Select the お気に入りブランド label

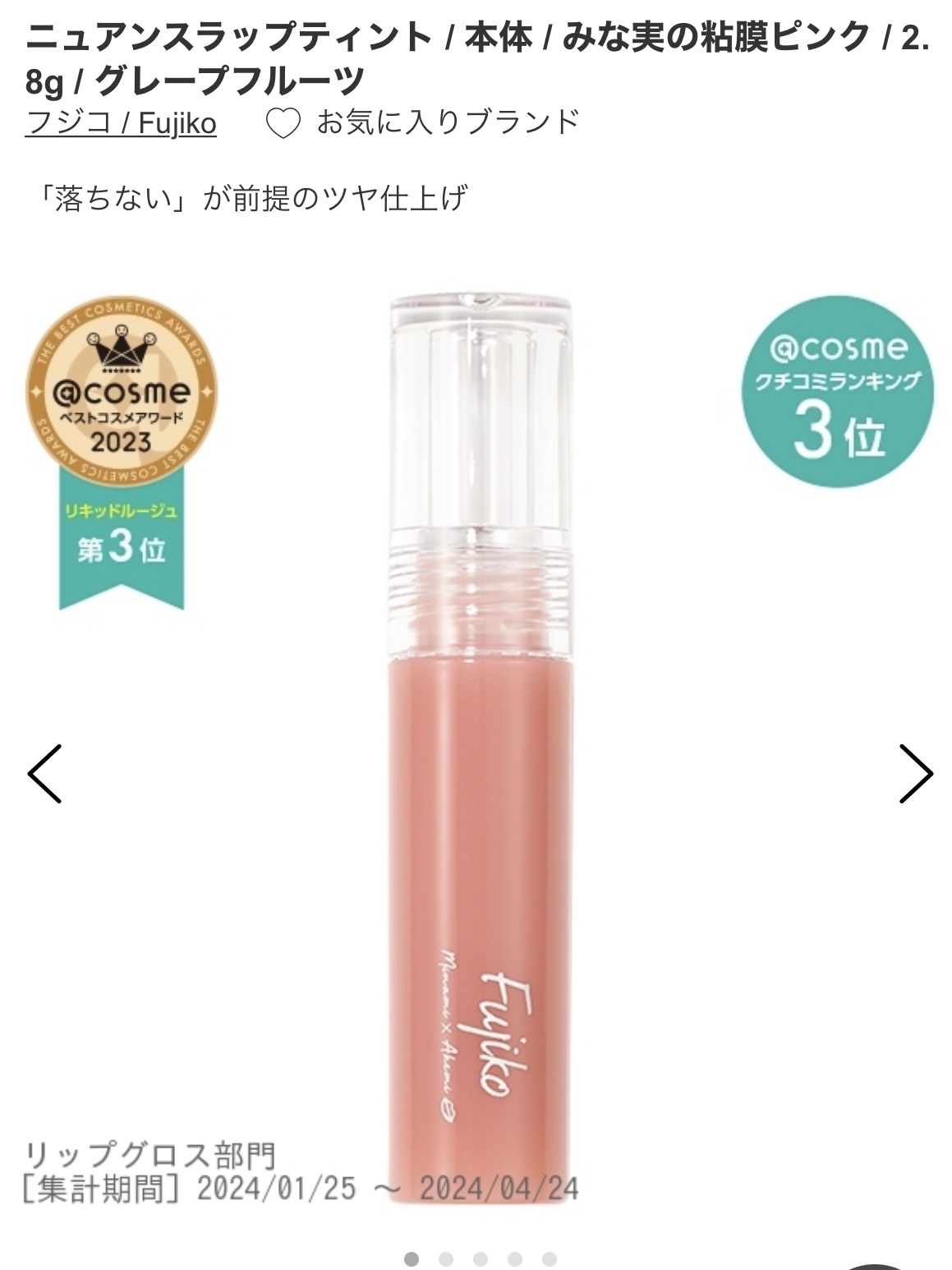tap(448, 122)
